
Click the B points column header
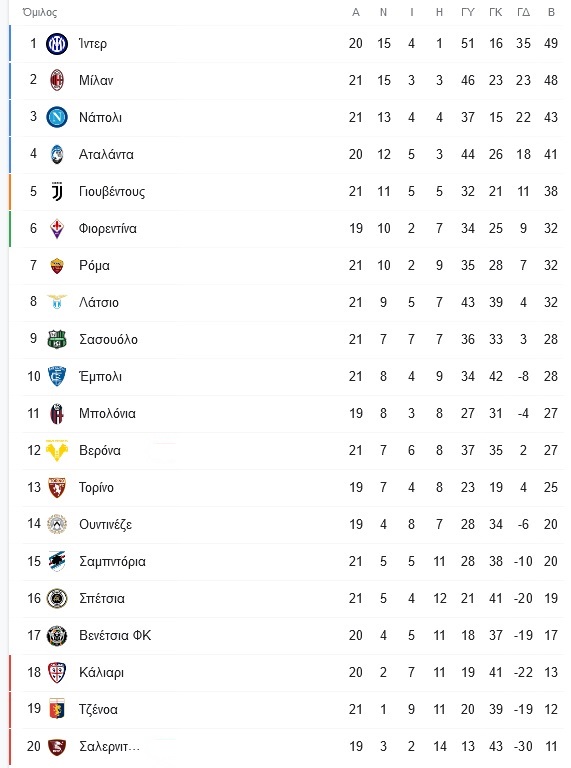click(551, 12)
